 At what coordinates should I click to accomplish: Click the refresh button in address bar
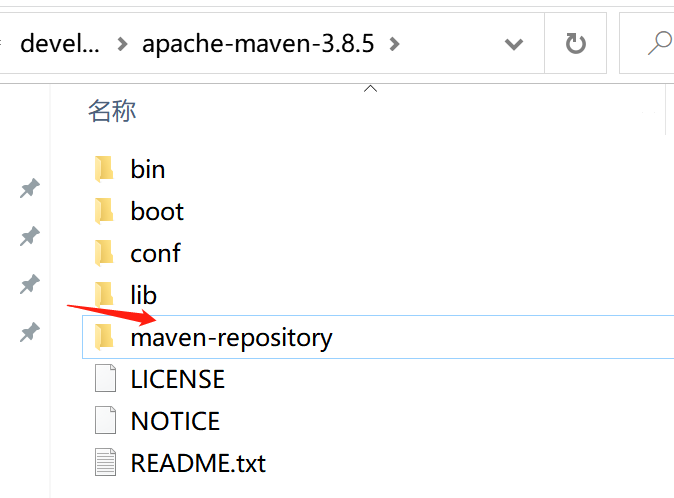(x=575, y=44)
